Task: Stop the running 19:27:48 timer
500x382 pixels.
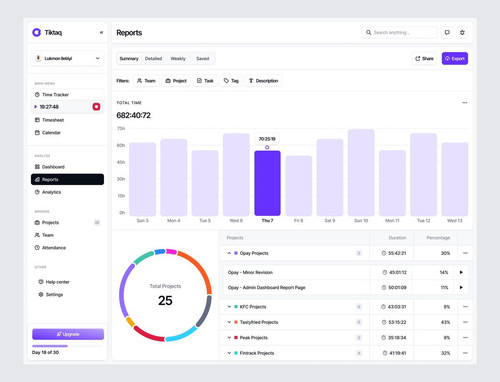Action: (96, 107)
